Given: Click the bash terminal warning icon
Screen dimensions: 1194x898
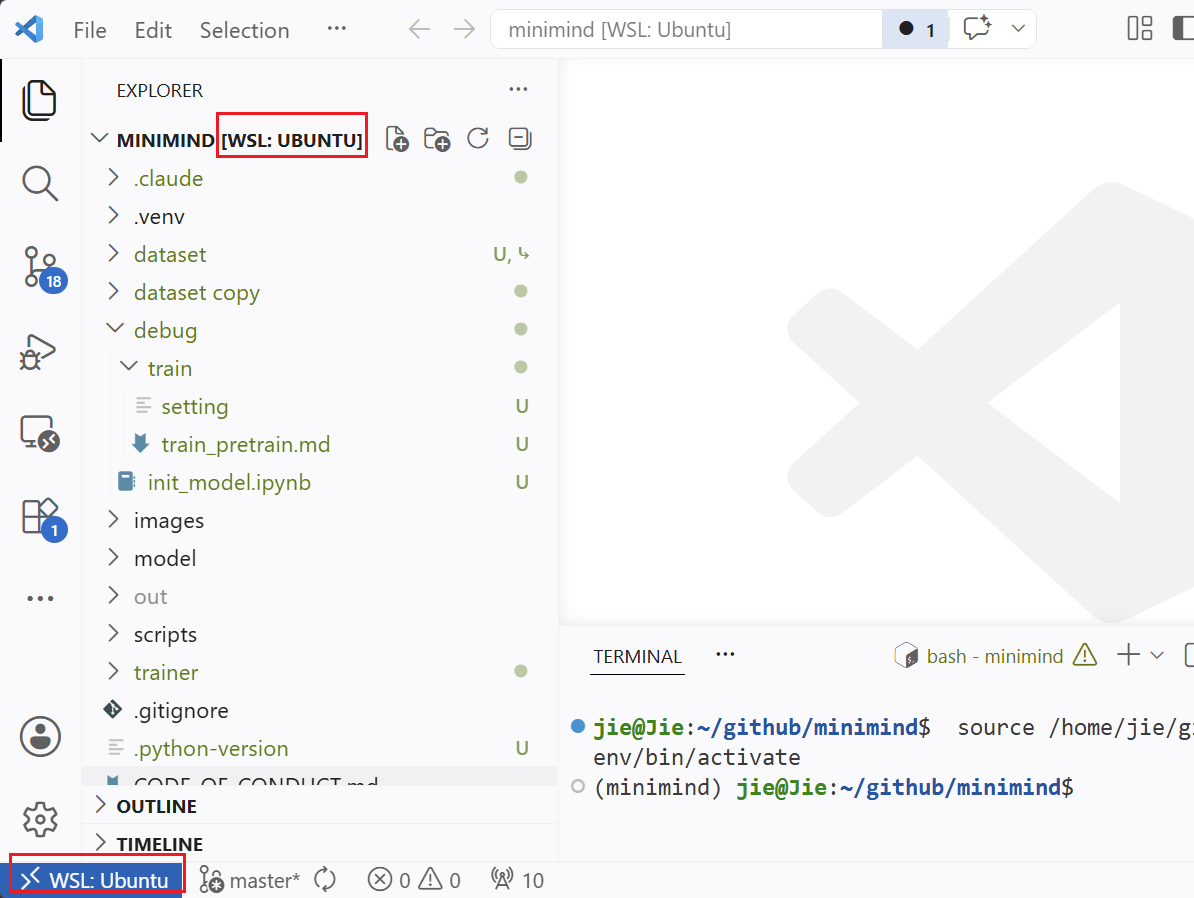Looking at the screenshot, I should click(x=1084, y=655).
